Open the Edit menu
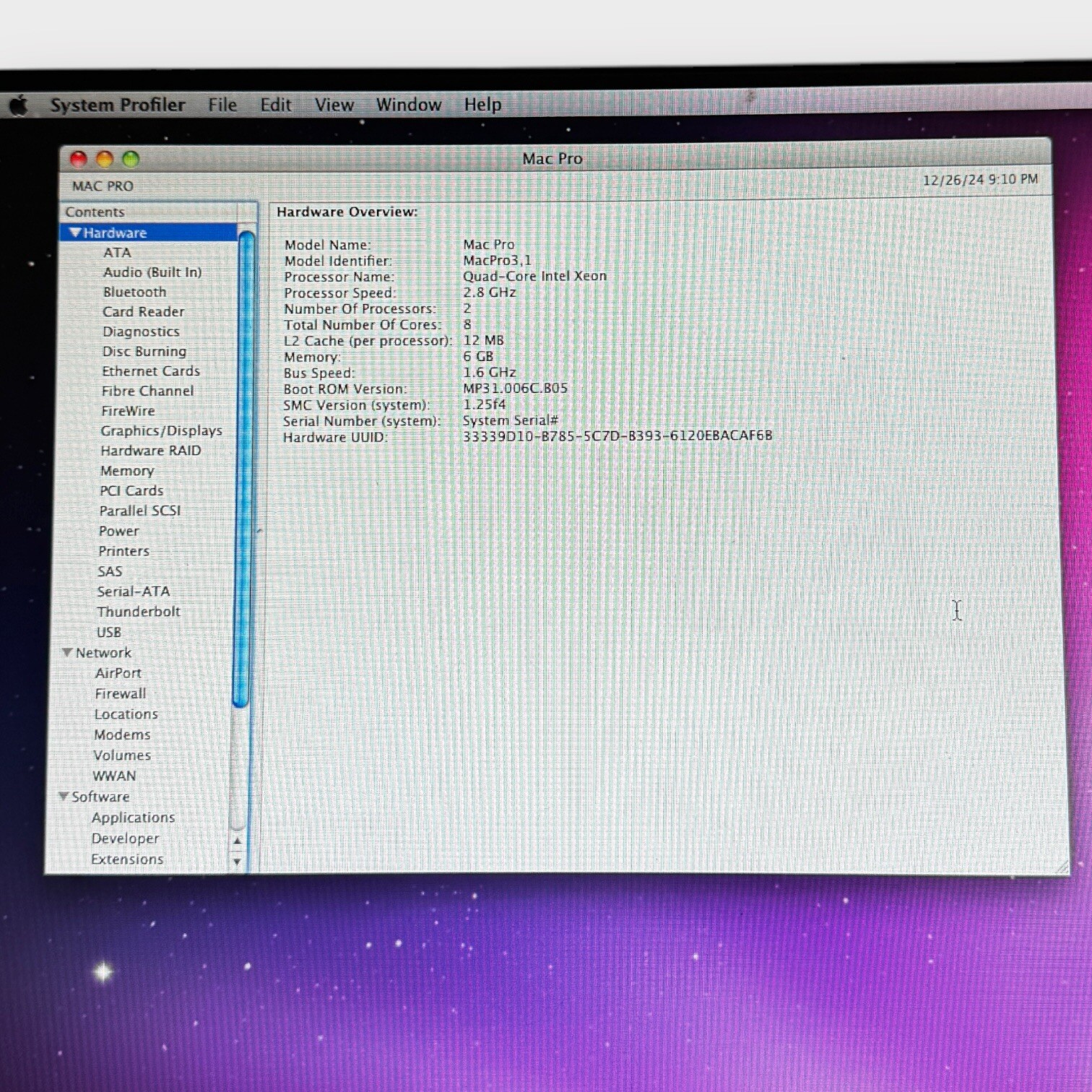This screenshot has width=1092, height=1092. 275,105
